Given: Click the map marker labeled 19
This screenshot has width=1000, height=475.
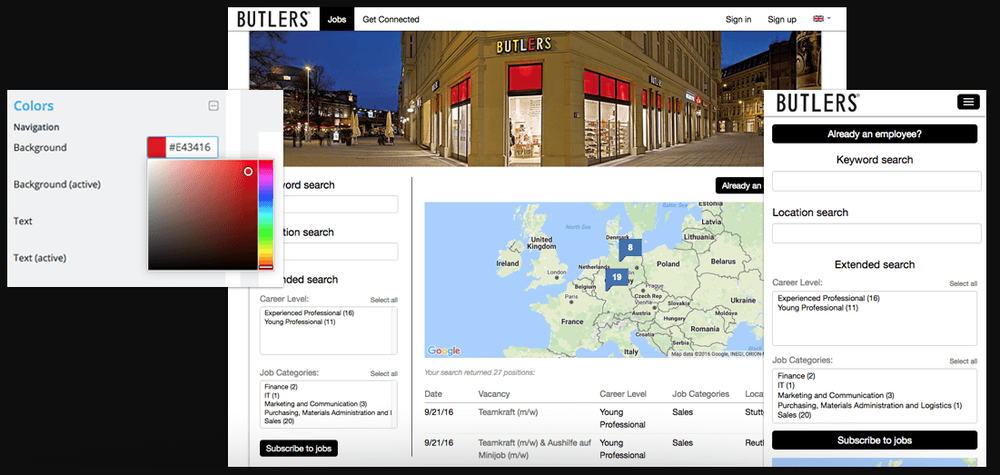Looking at the screenshot, I should (616, 277).
